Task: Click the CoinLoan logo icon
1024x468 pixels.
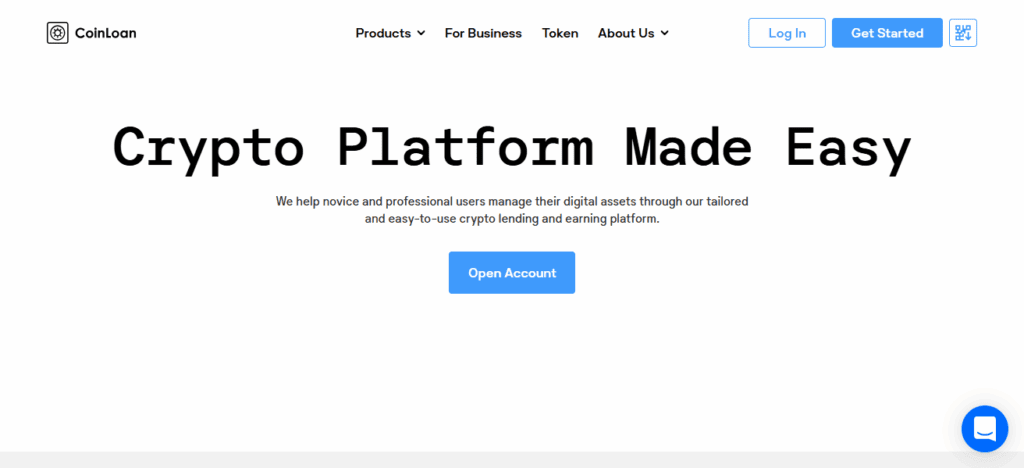Action: [57, 33]
